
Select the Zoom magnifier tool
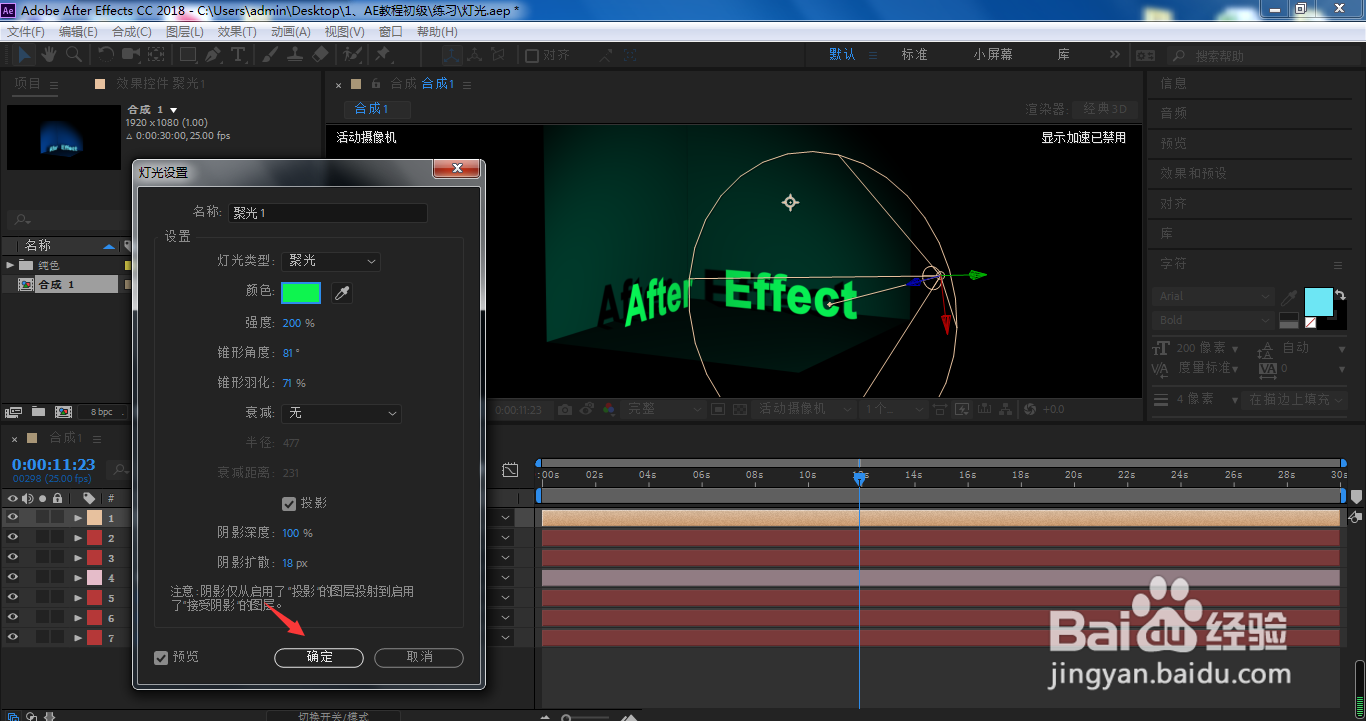[74, 54]
